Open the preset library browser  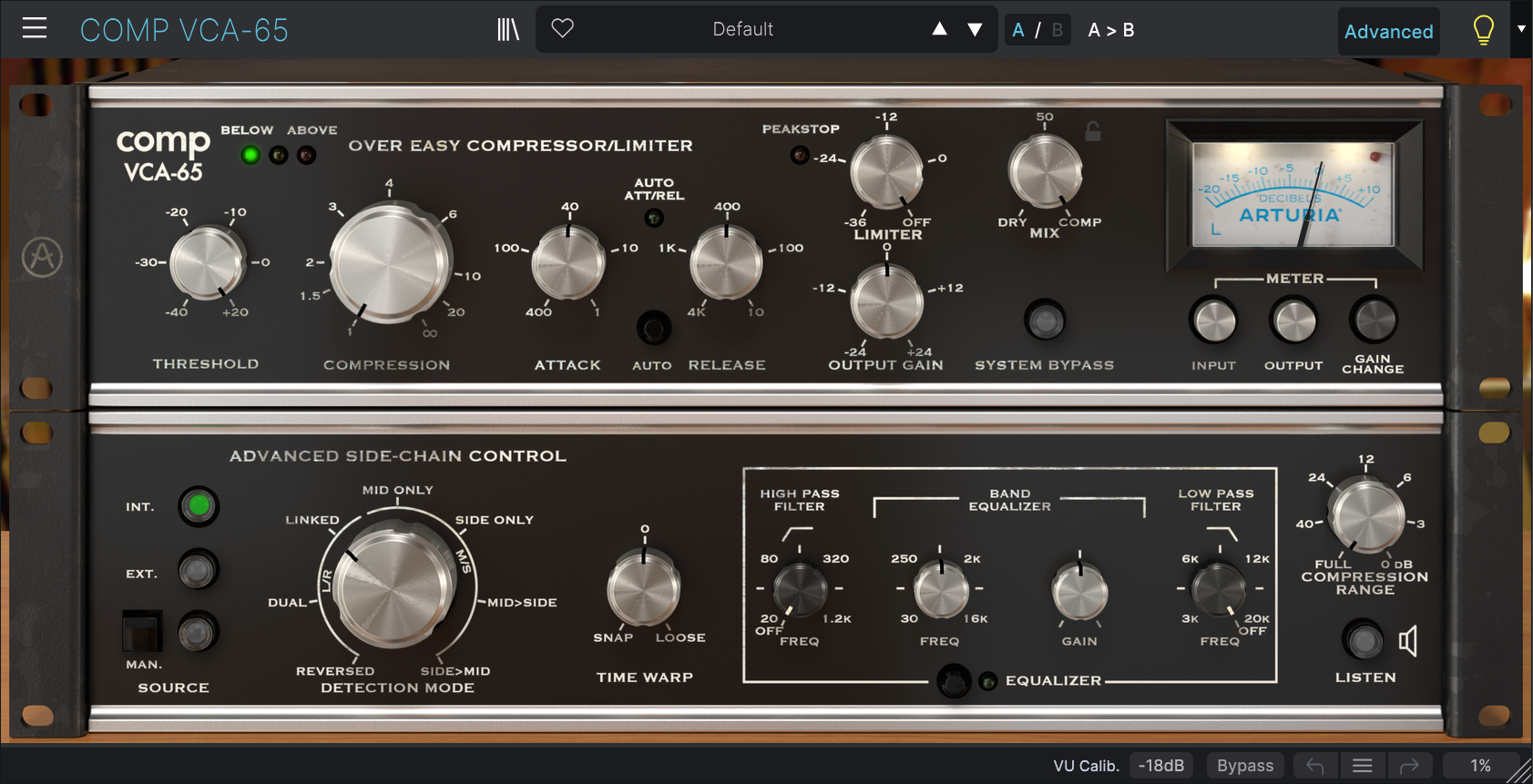507,30
